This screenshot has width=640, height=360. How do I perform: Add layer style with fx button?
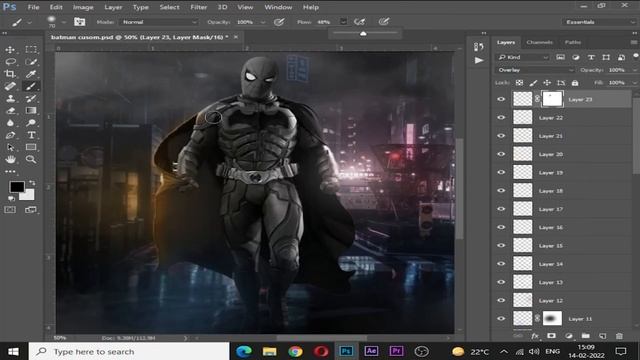click(535, 336)
